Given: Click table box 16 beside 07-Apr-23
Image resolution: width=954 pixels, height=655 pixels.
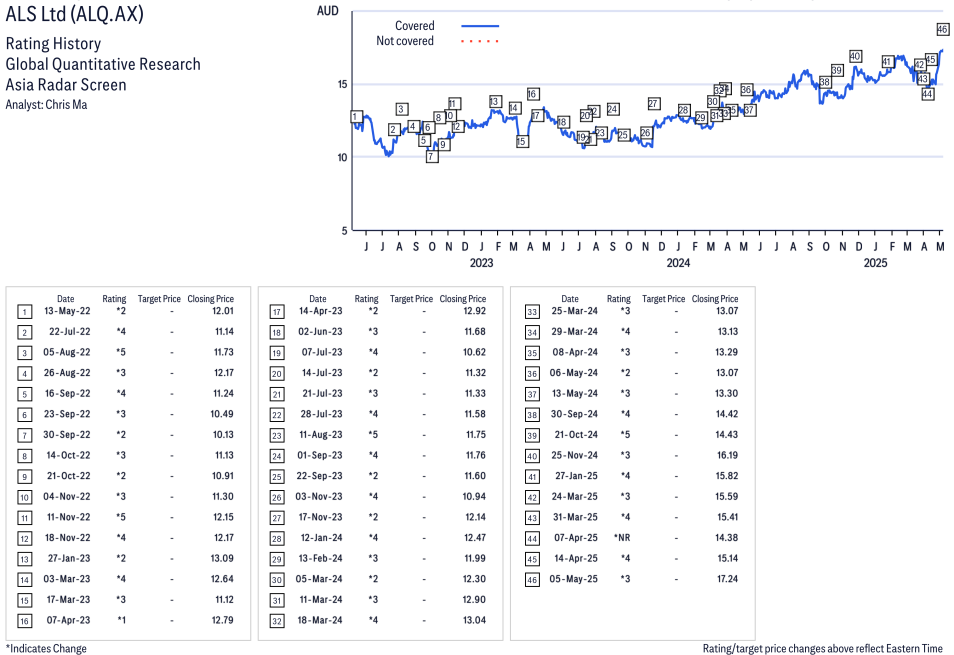Looking at the screenshot, I should tap(24, 621).
